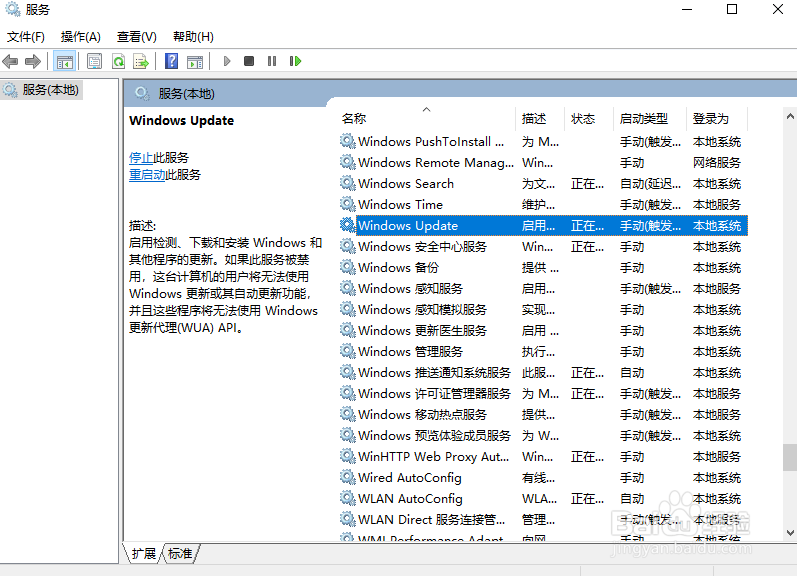Select the Windows 更新医生服务 row
797x576 pixels.
click(543, 330)
